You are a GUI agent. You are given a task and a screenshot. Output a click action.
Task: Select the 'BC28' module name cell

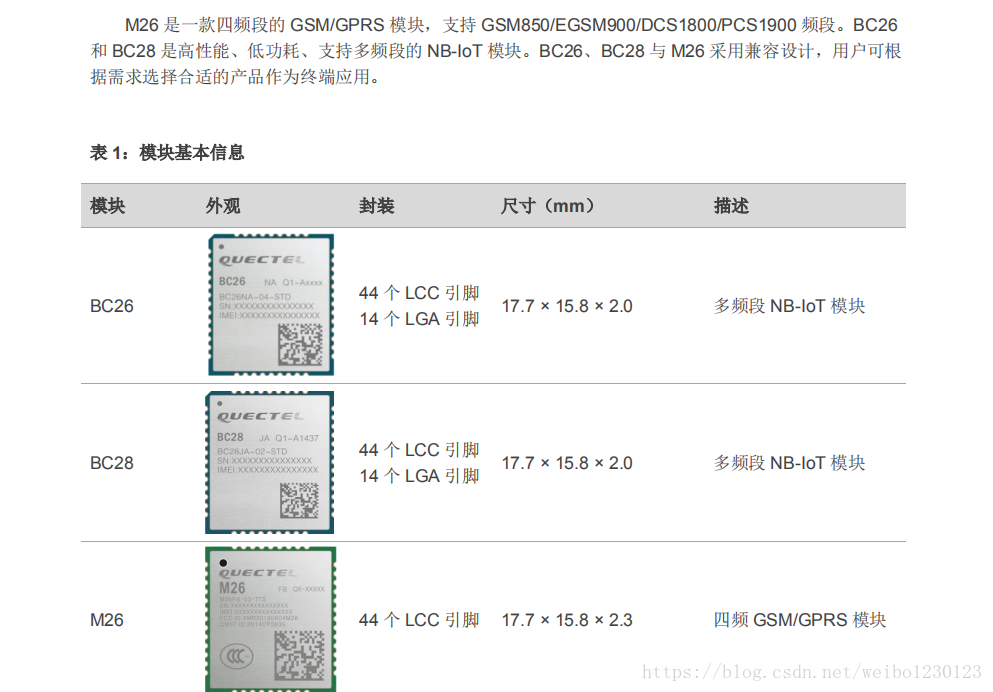tap(112, 463)
